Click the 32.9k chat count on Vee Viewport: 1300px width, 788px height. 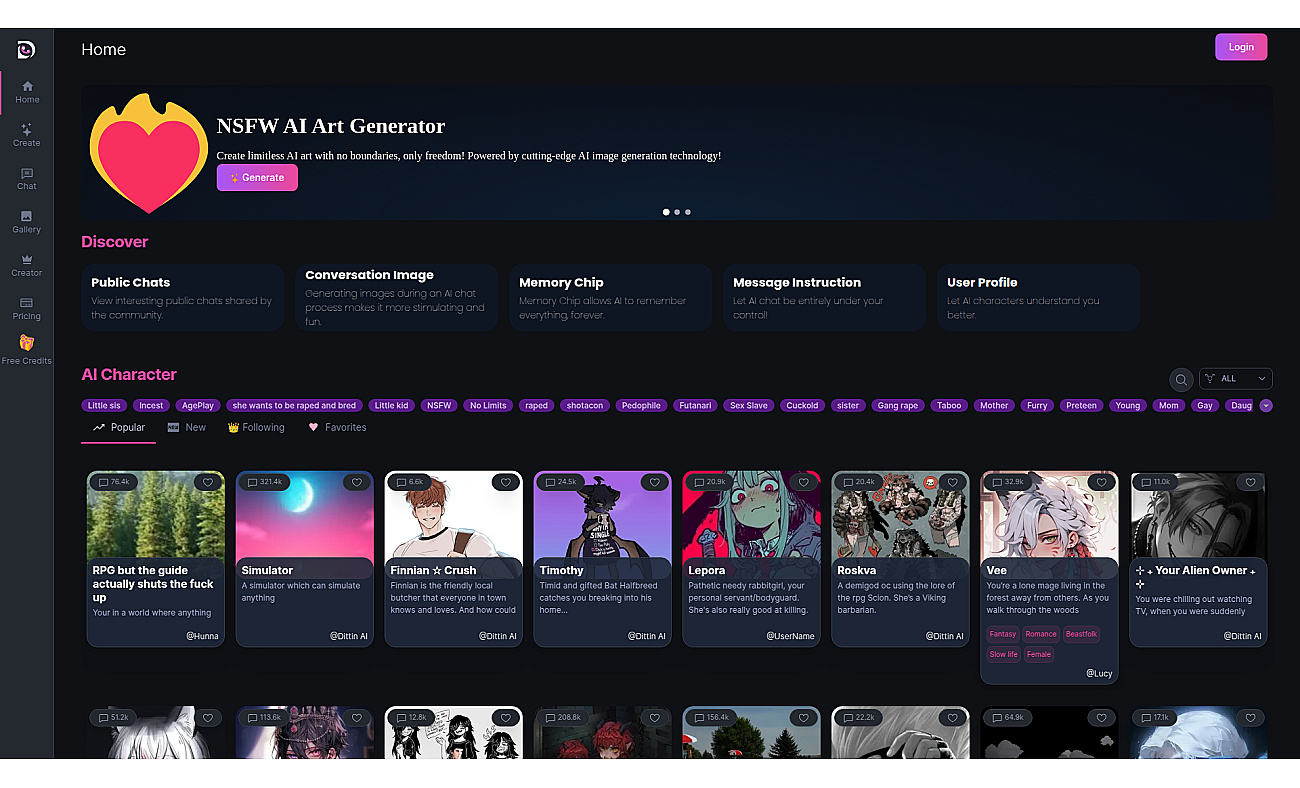pyautogui.click(x=1007, y=482)
